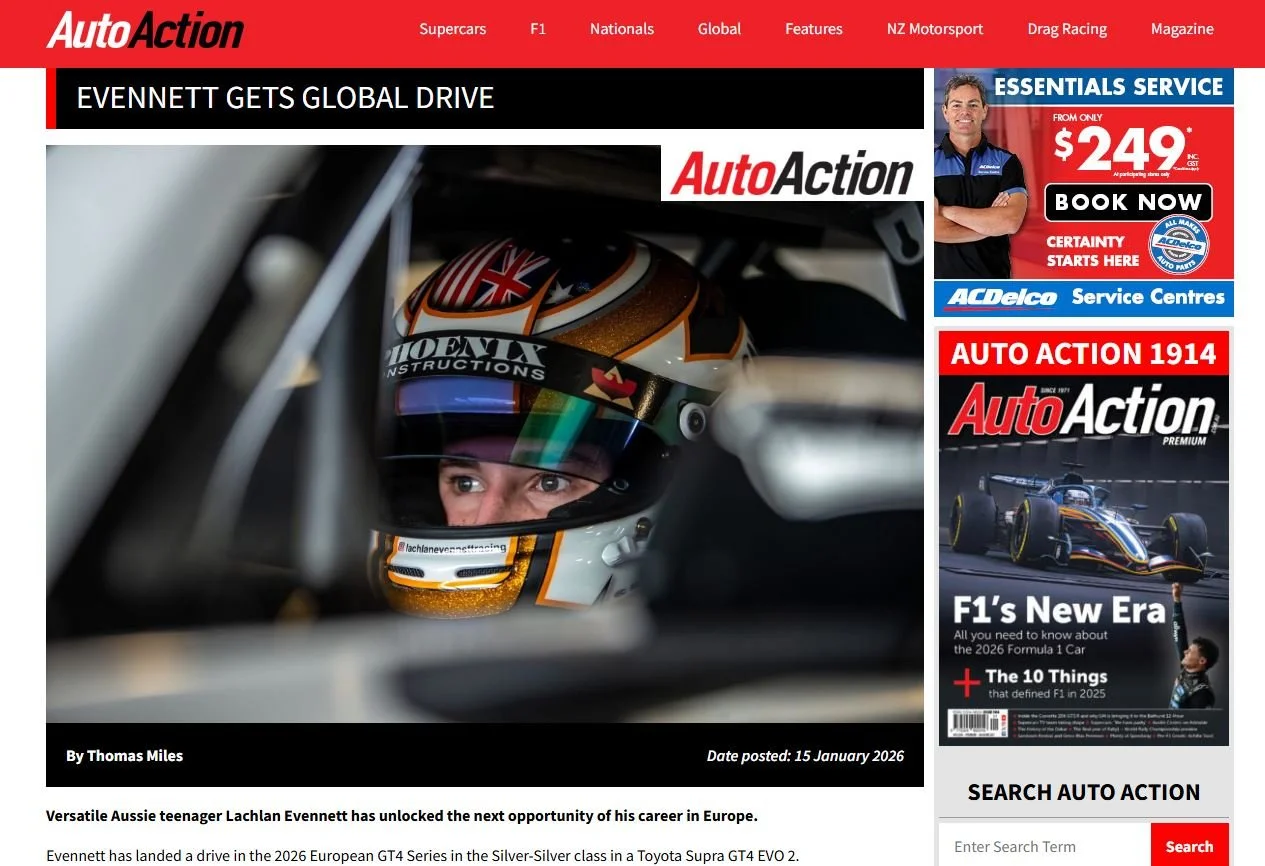Open the Nationals menu item
This screenshot has height=866, width=1265.
(622, 29)
